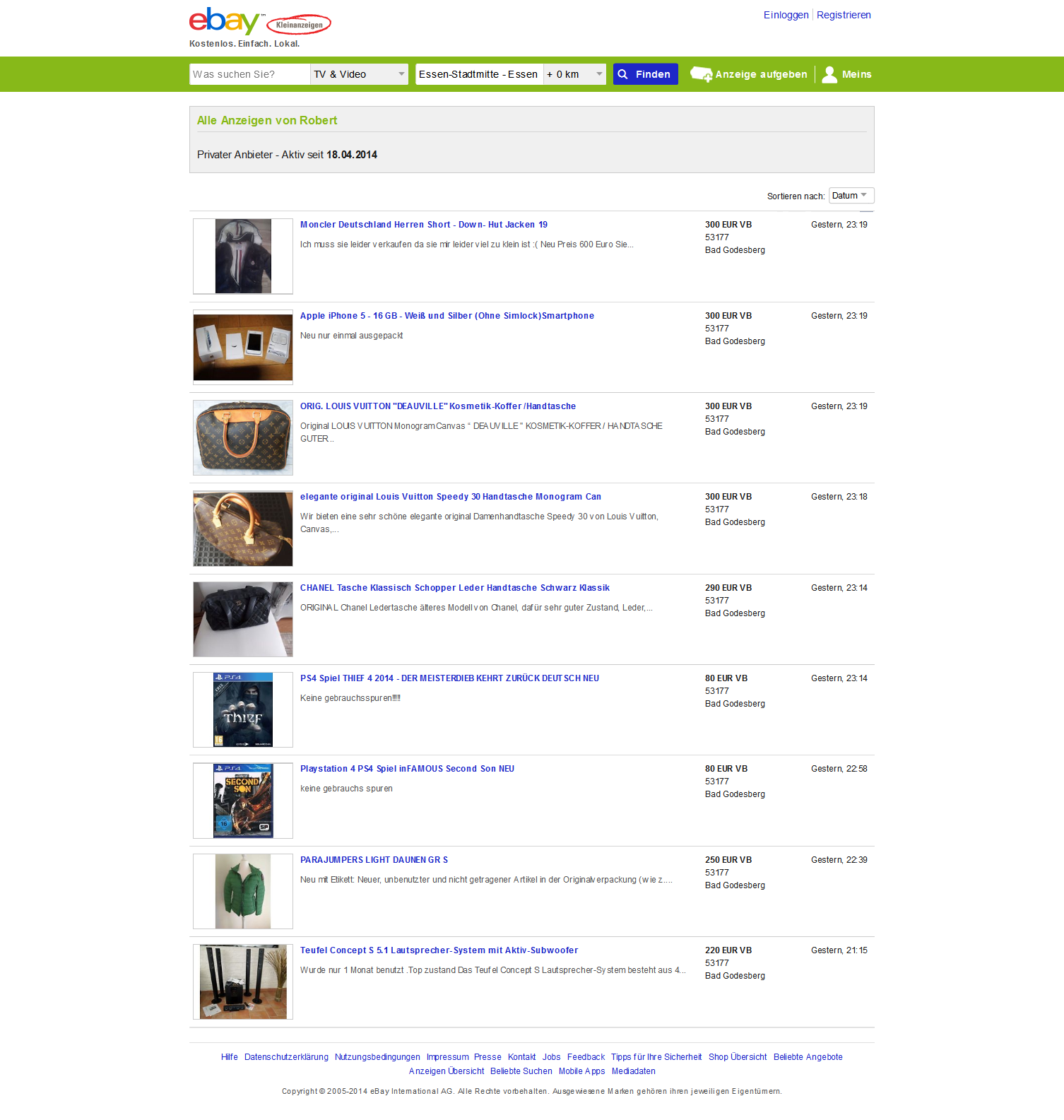Click the Jobs footer link
Screen dimensions: 1064x1120
[552, 1057]
